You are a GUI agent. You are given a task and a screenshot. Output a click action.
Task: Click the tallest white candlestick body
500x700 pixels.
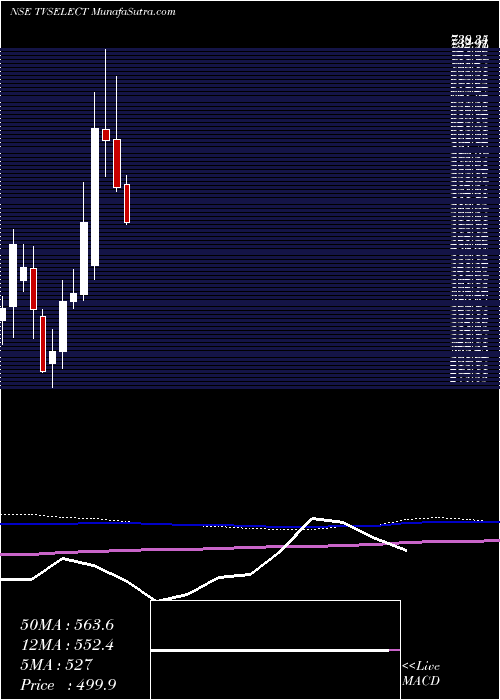point(95,197)
